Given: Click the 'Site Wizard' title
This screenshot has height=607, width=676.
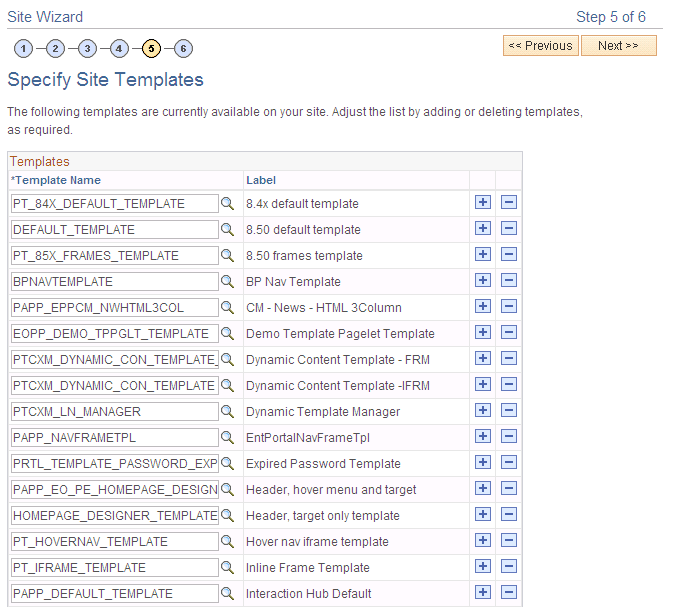Looking at the screenshot, I should [45, 17].
